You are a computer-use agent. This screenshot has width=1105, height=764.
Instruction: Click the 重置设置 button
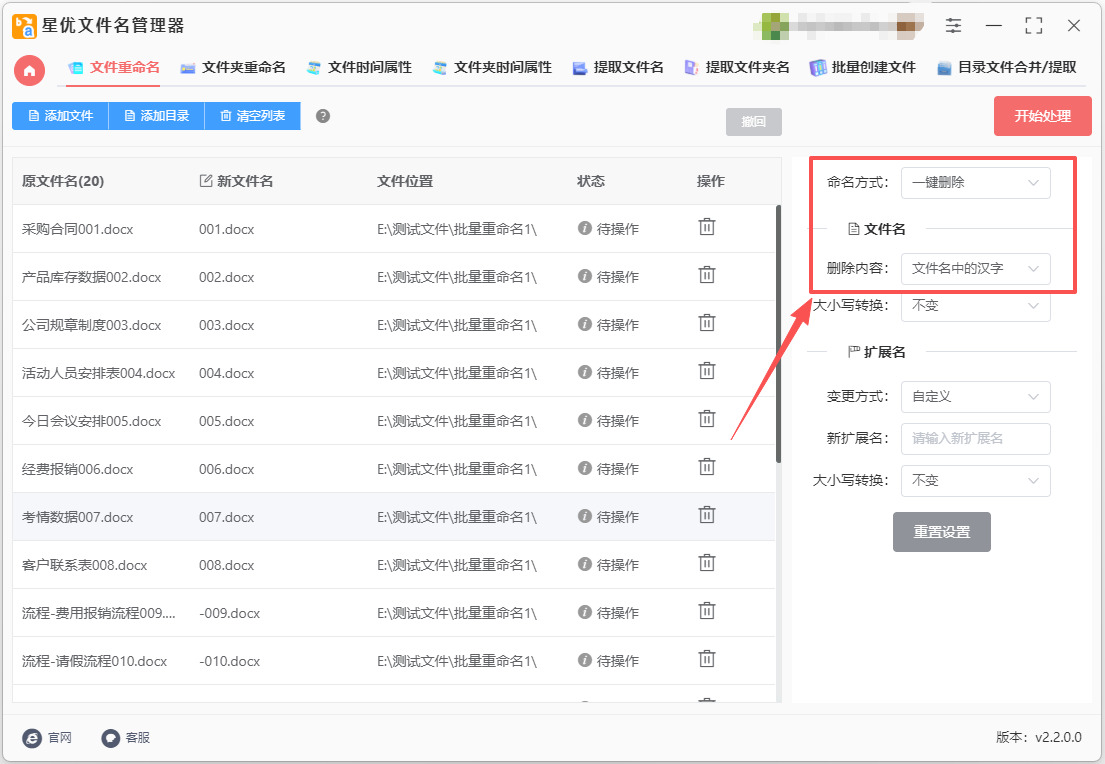941,532
